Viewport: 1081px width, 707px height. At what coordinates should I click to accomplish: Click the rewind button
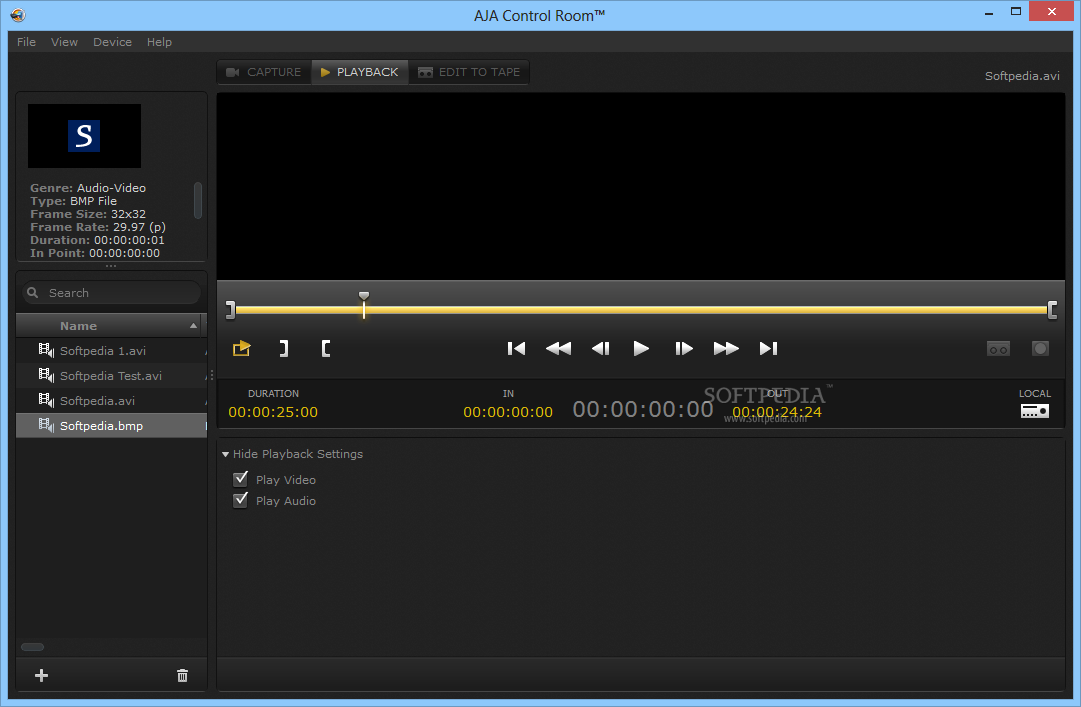(x=558, y=348)
